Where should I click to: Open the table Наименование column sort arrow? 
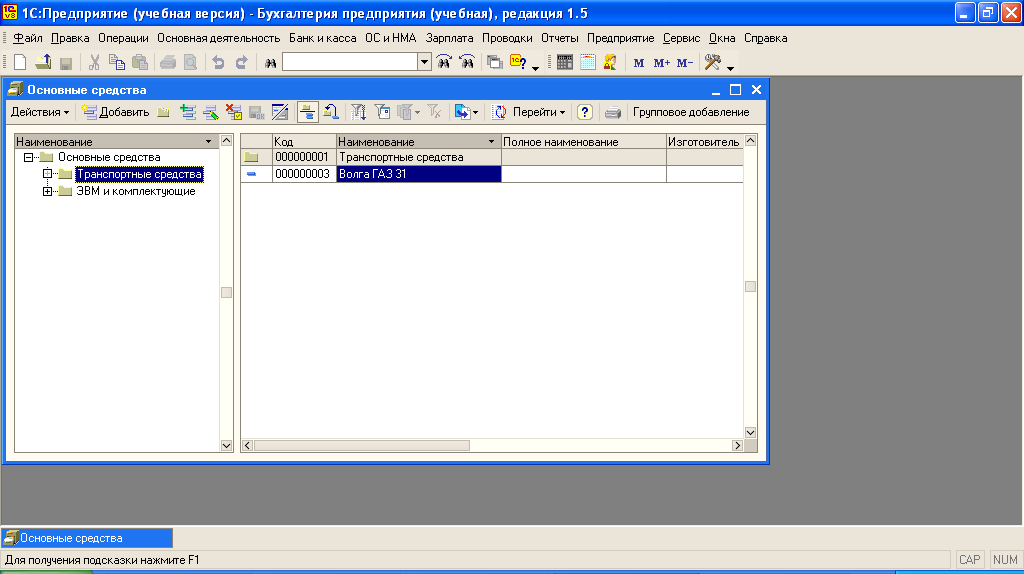491,142
